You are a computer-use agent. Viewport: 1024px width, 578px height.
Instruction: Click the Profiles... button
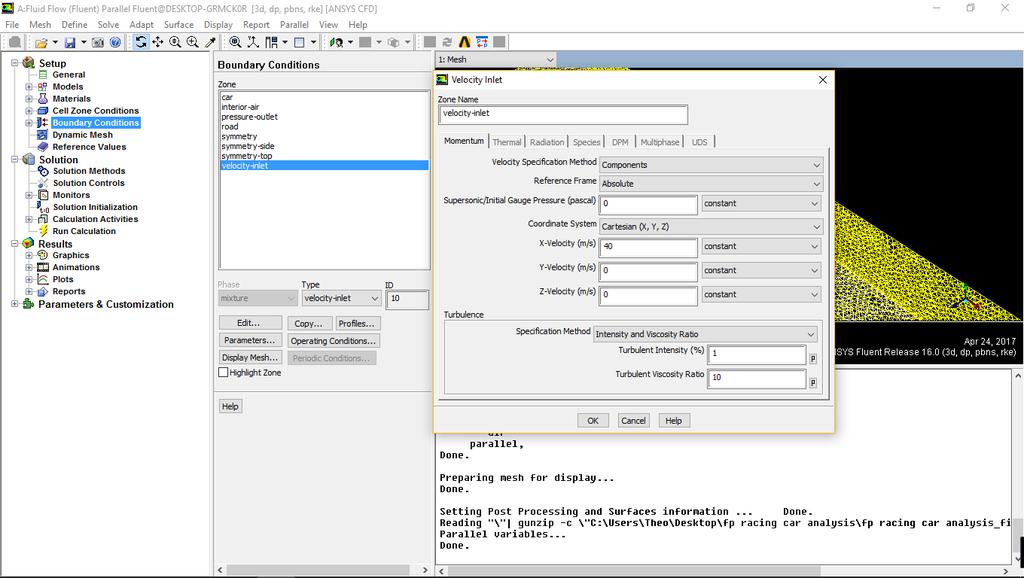[x=357, y=323]
